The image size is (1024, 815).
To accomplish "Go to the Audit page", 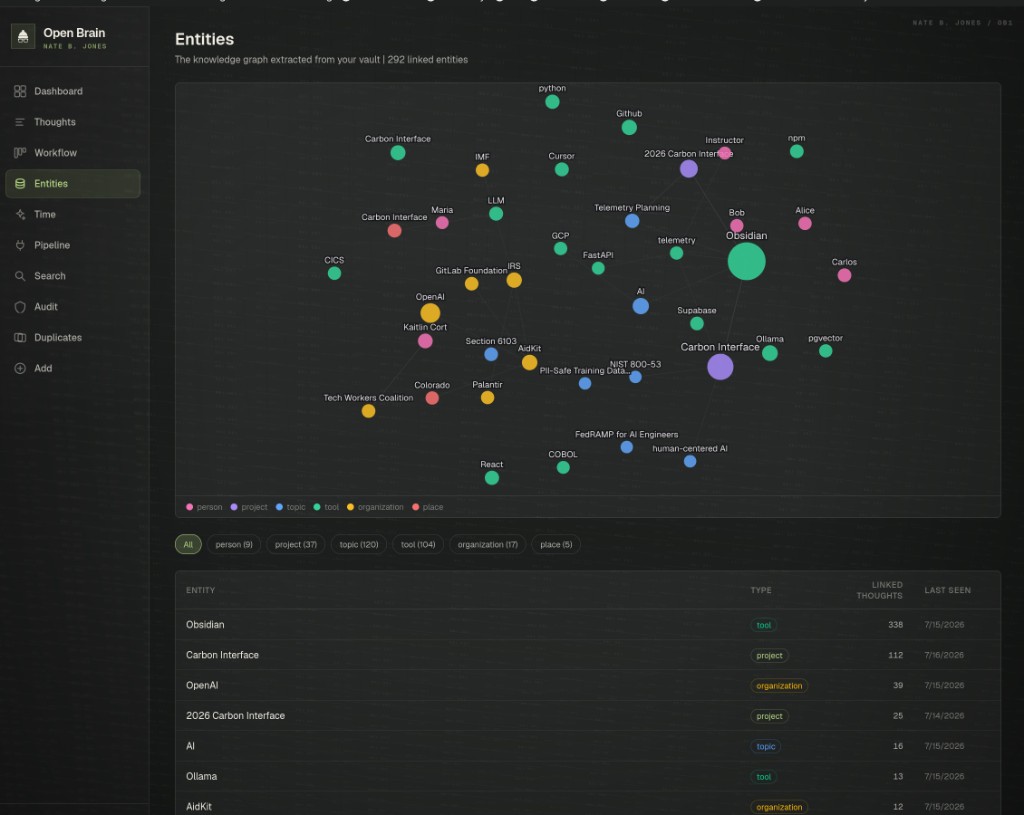I will (72, 307).
